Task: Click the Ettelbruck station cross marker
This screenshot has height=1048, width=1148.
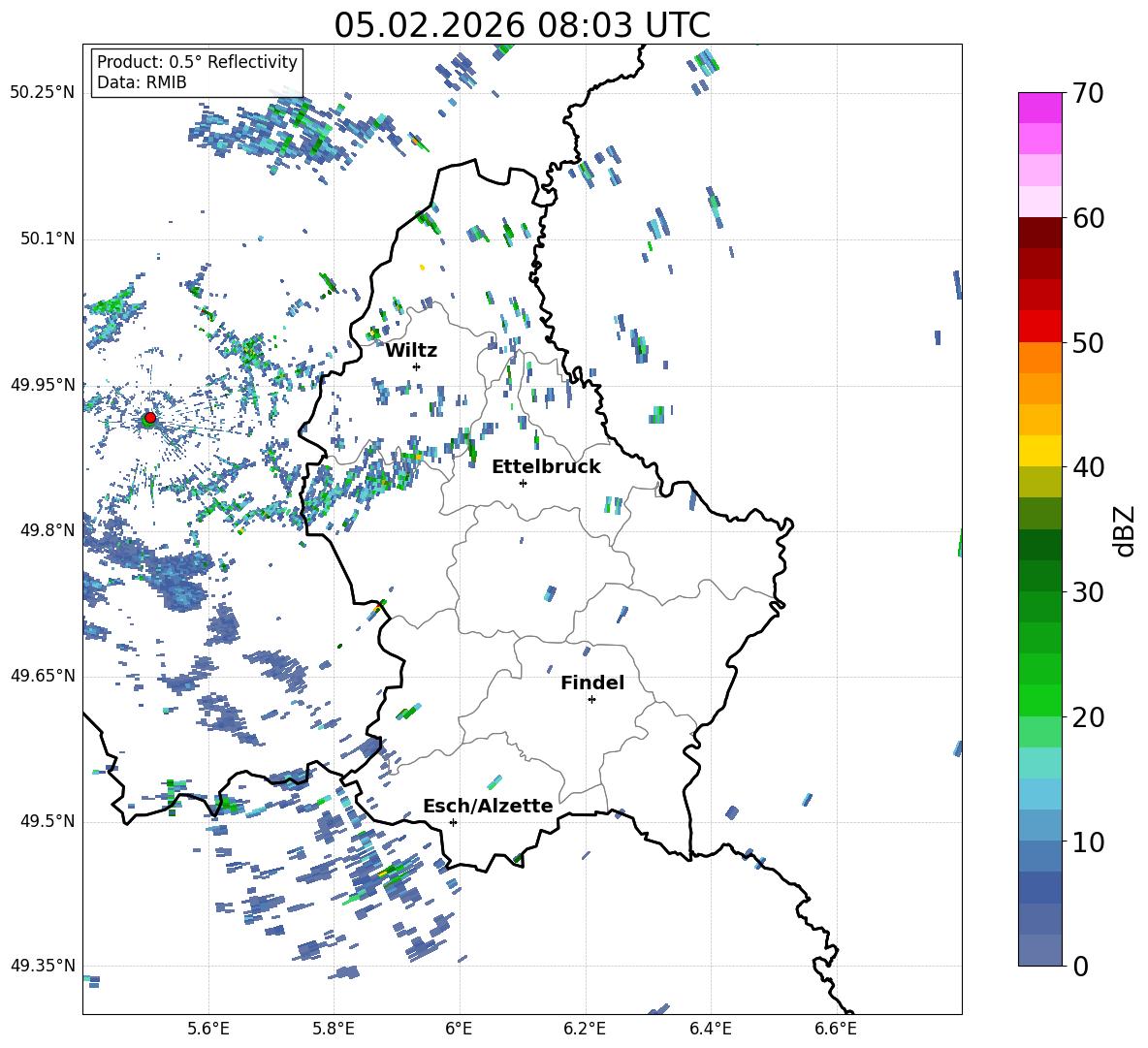Action: (x=523, y=483)
